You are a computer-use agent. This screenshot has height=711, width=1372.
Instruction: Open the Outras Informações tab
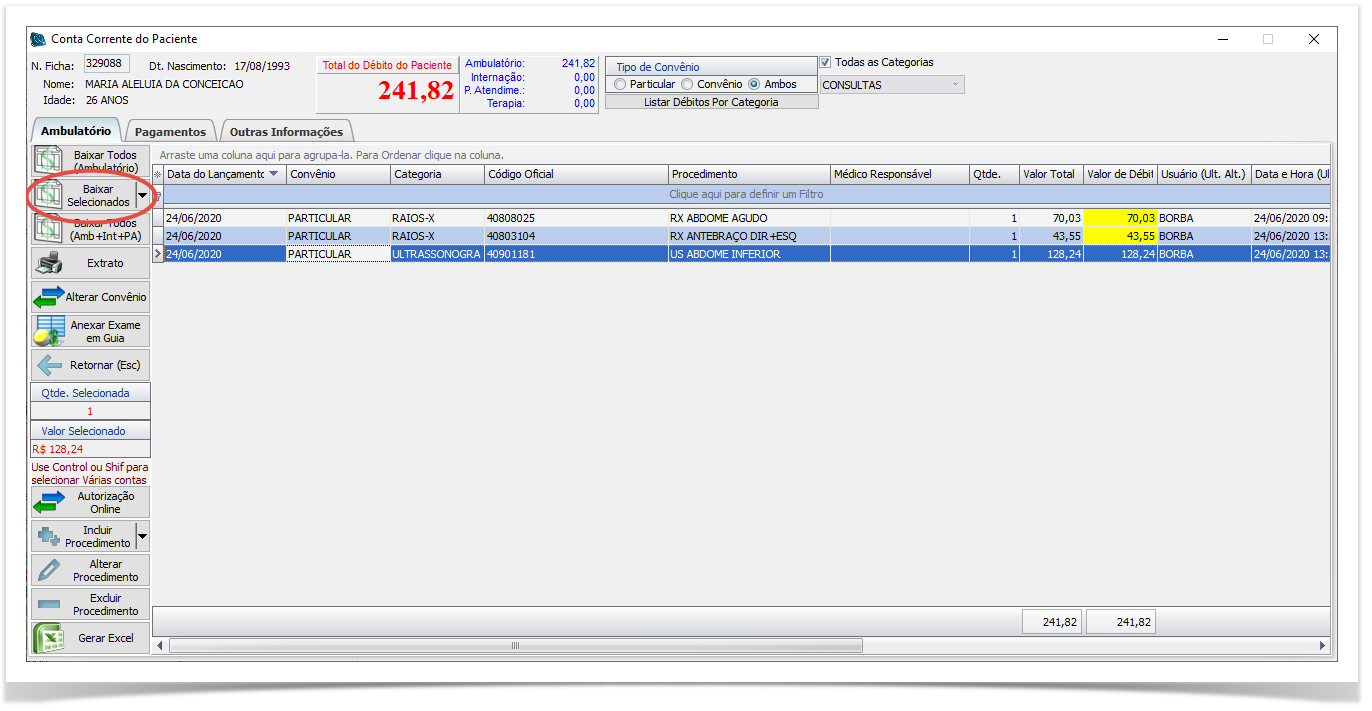(286, 132)
